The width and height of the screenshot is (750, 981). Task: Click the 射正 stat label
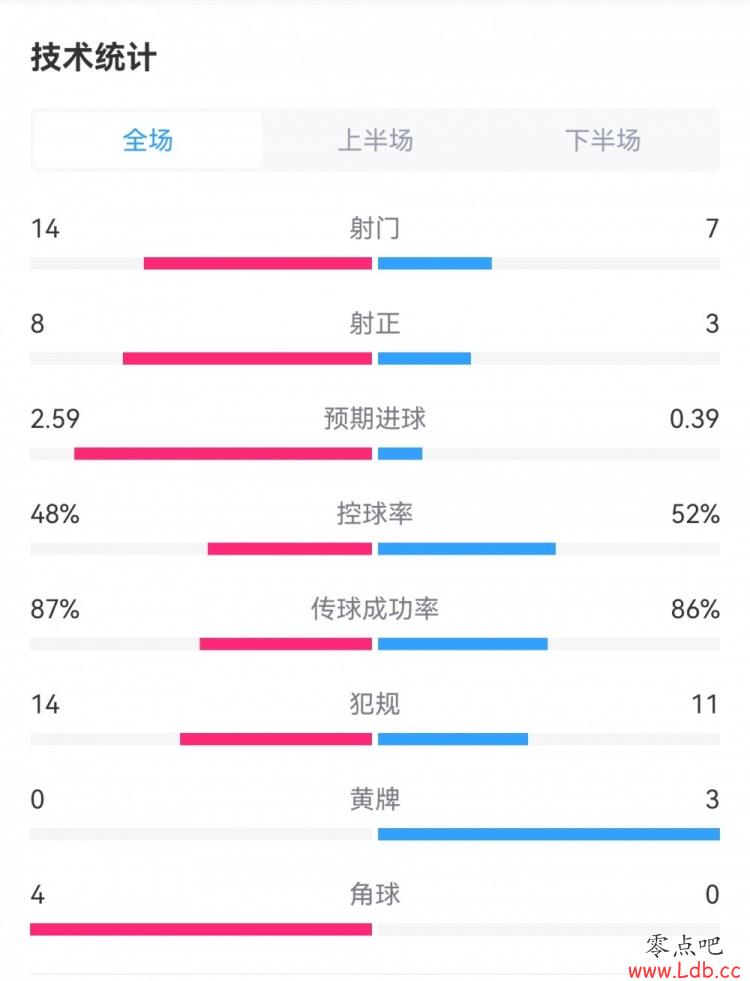(375, 323)
